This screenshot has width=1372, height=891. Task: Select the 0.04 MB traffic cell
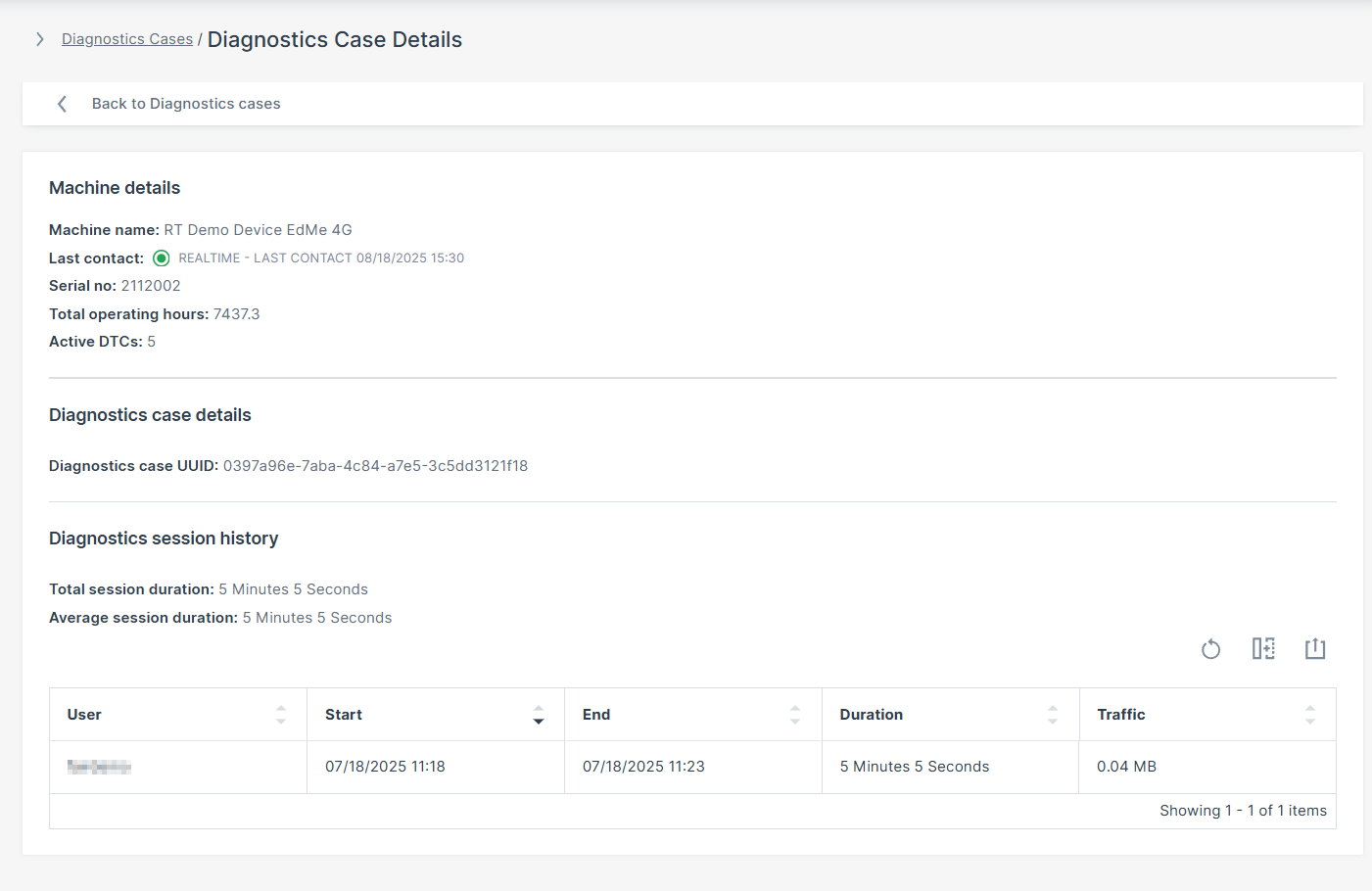point(1126,767)
